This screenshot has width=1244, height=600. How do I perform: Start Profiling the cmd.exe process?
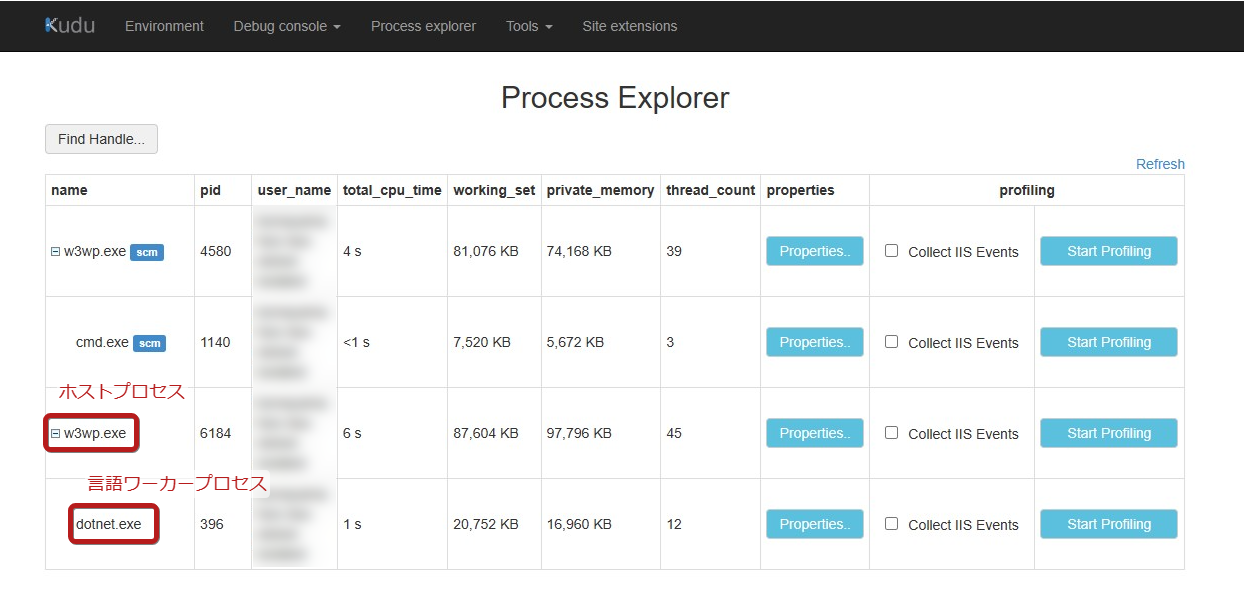pyautogui.click(x=1108, y=342)
